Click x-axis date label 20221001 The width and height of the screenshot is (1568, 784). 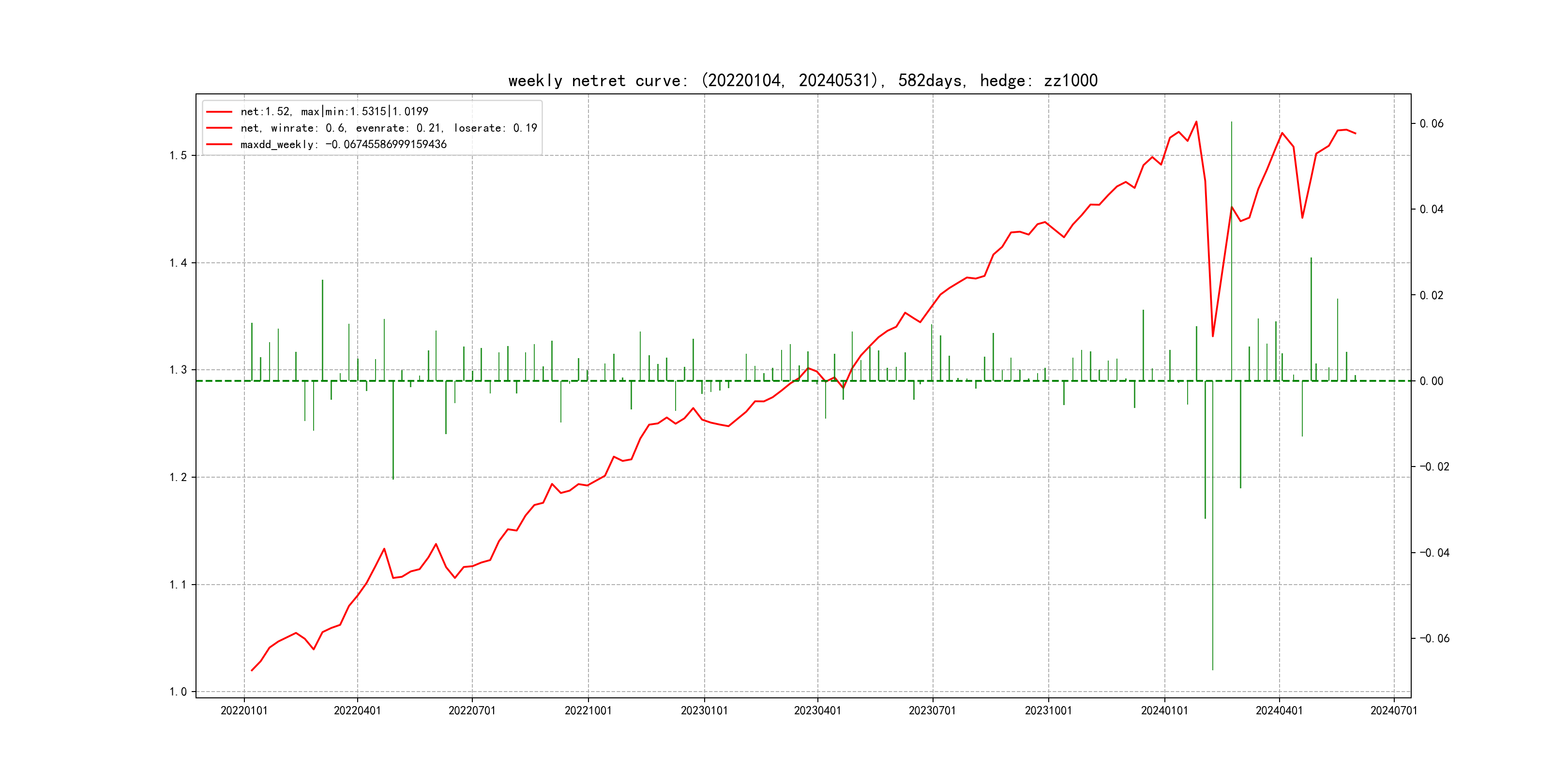pos(588,710)
